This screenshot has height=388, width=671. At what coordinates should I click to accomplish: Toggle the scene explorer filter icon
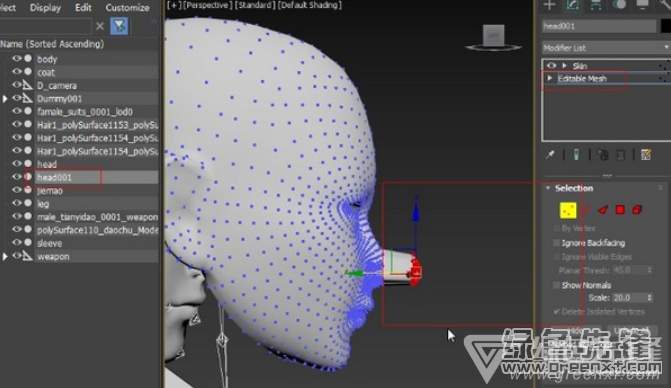pyautogui.click(x=119, y=26)
